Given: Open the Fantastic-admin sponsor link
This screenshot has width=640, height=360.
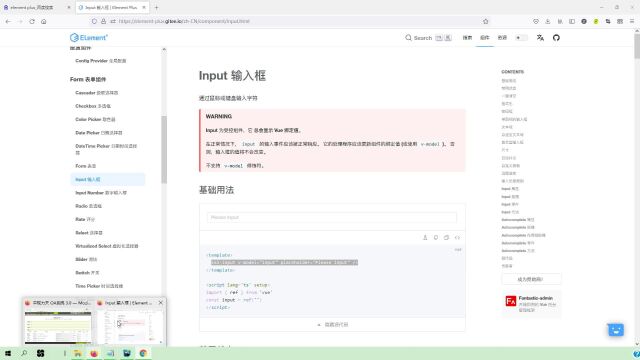Looking at the screenshot, I should click(x=531, y=304).
